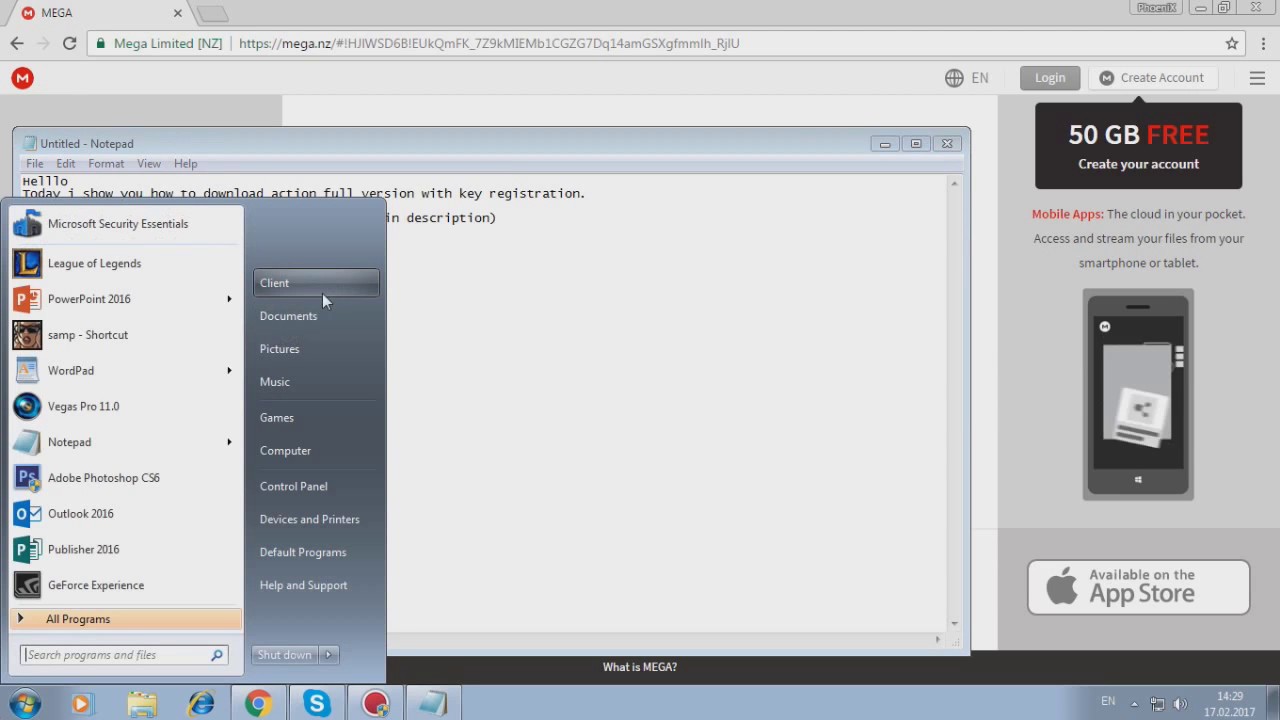
Task: Bookmark this page with star icon
Action: pos(1232,43)
